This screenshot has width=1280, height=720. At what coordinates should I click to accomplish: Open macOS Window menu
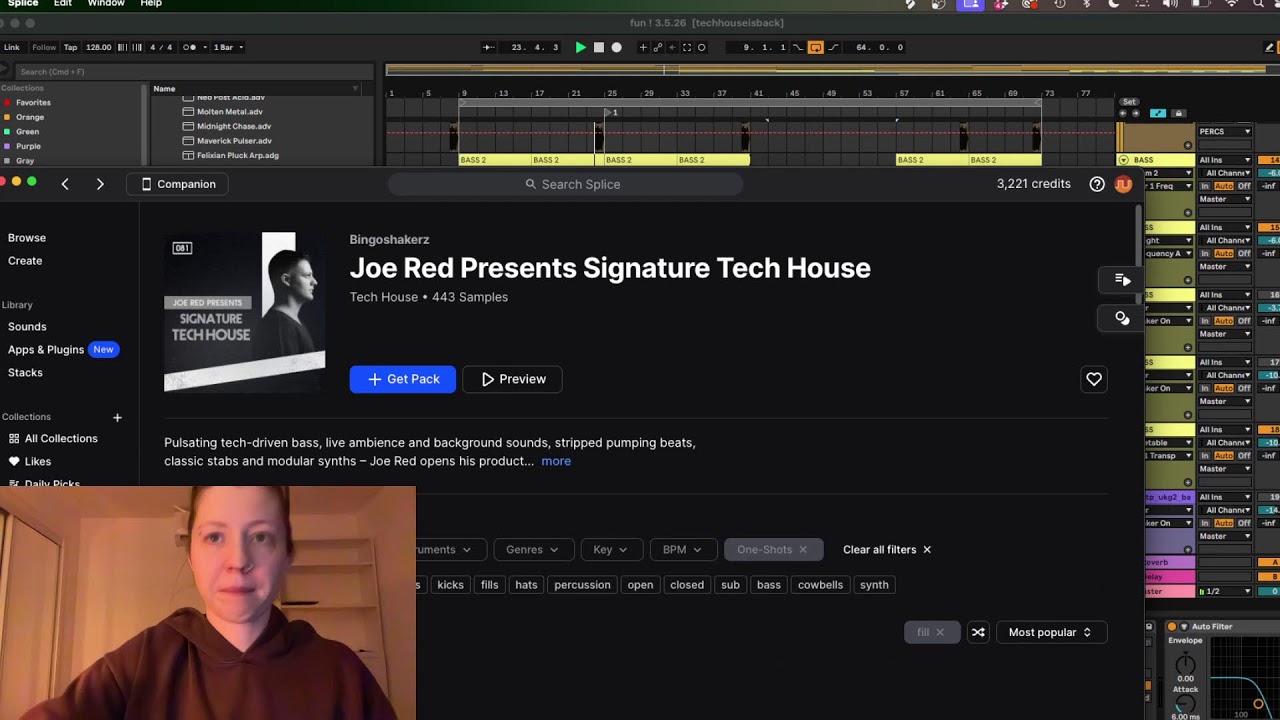pos(106,4)
